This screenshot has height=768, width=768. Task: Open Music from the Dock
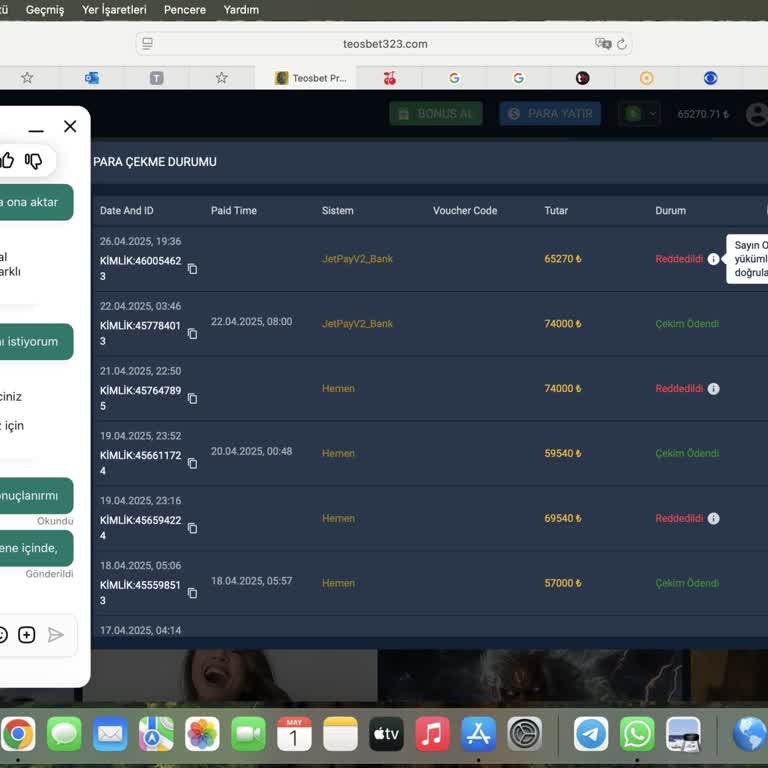(x=432, y=734)
